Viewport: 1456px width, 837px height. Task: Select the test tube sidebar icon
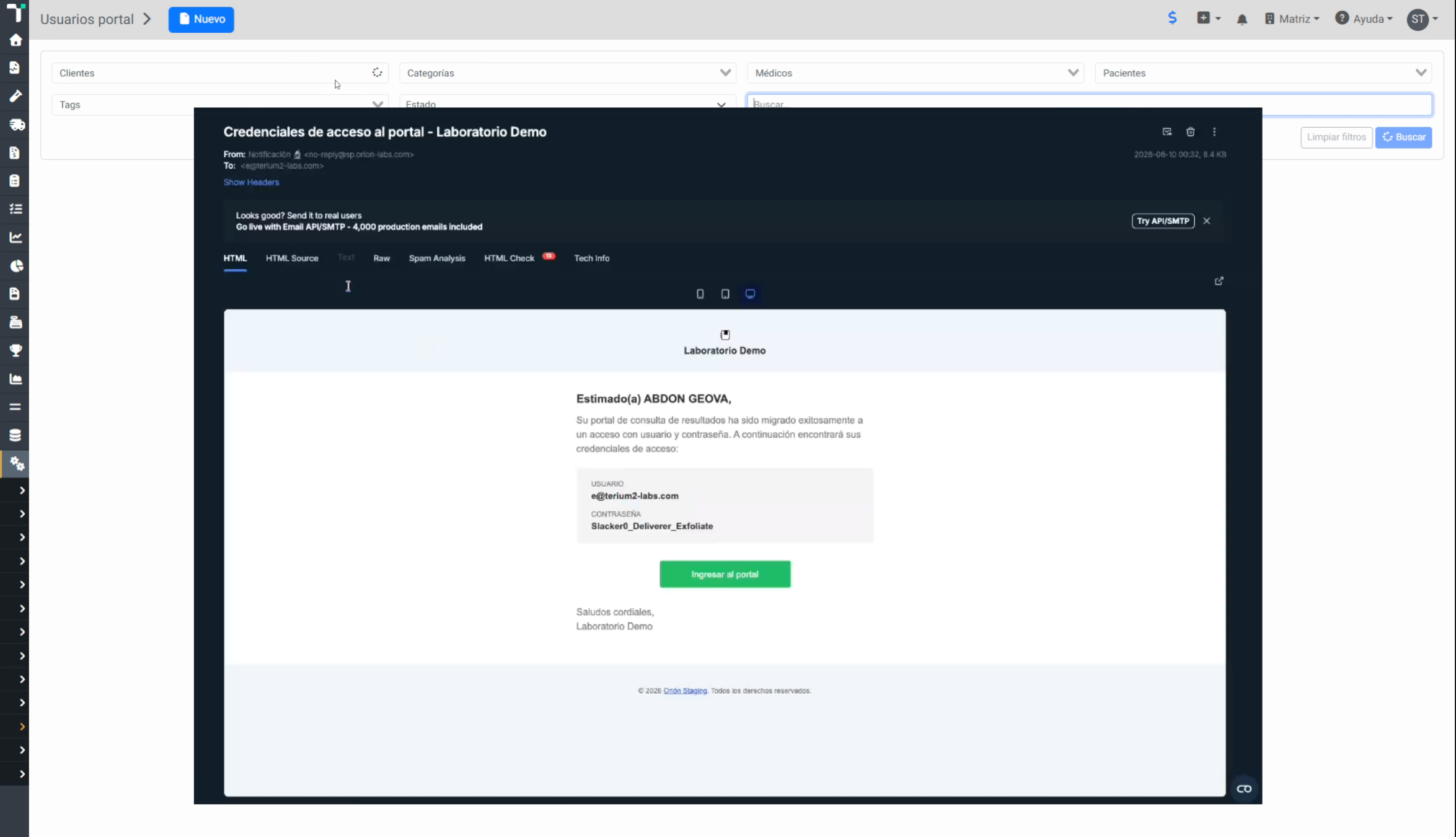tap(15, 95)
